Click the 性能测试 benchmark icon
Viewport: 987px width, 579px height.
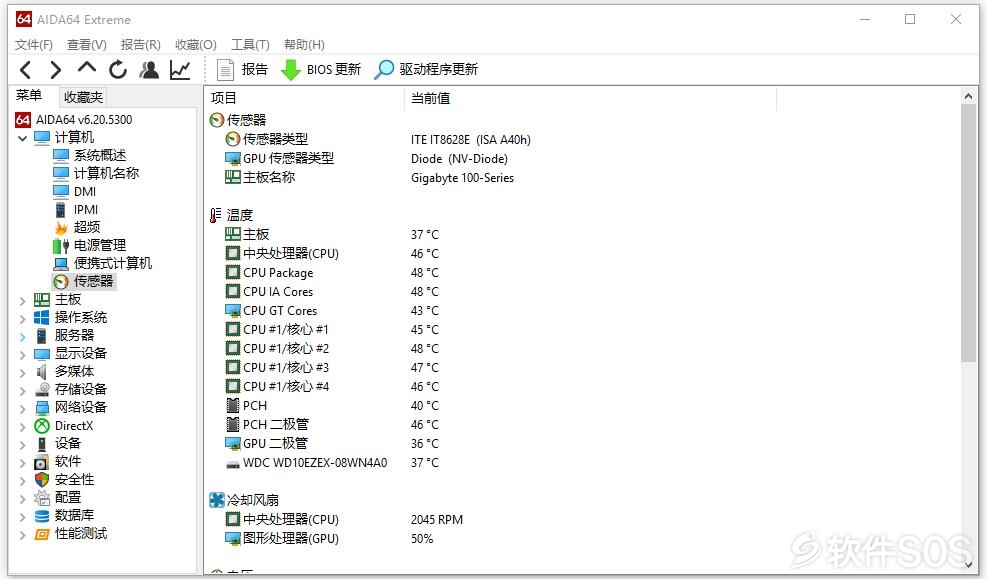(x=42, y=534)
